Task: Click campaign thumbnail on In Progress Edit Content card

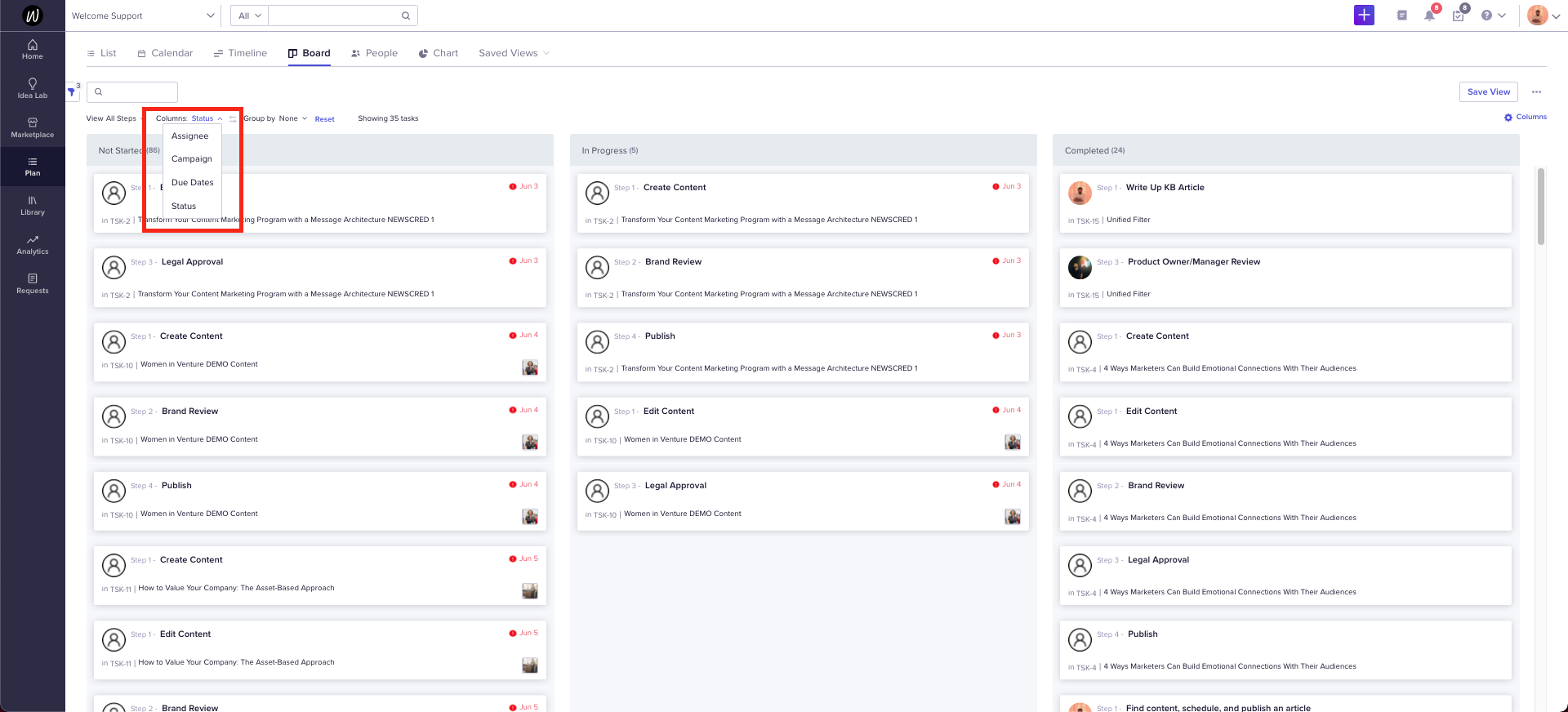Action: tap(1013, 442)
